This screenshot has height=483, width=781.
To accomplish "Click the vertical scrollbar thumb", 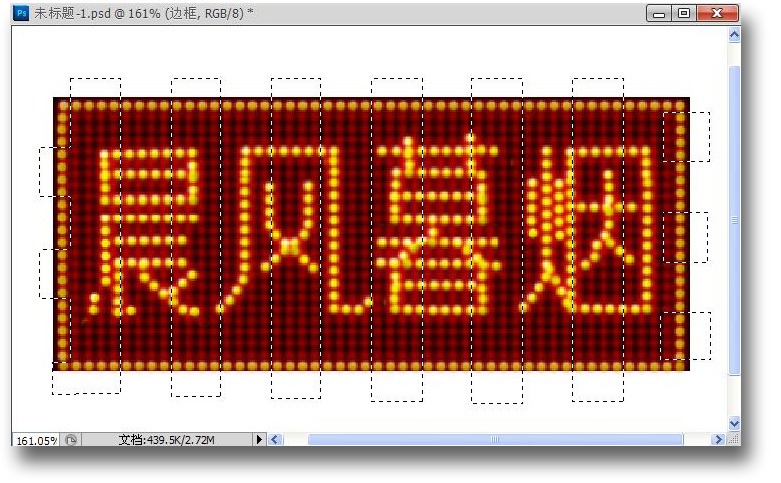I will (734, 220).
